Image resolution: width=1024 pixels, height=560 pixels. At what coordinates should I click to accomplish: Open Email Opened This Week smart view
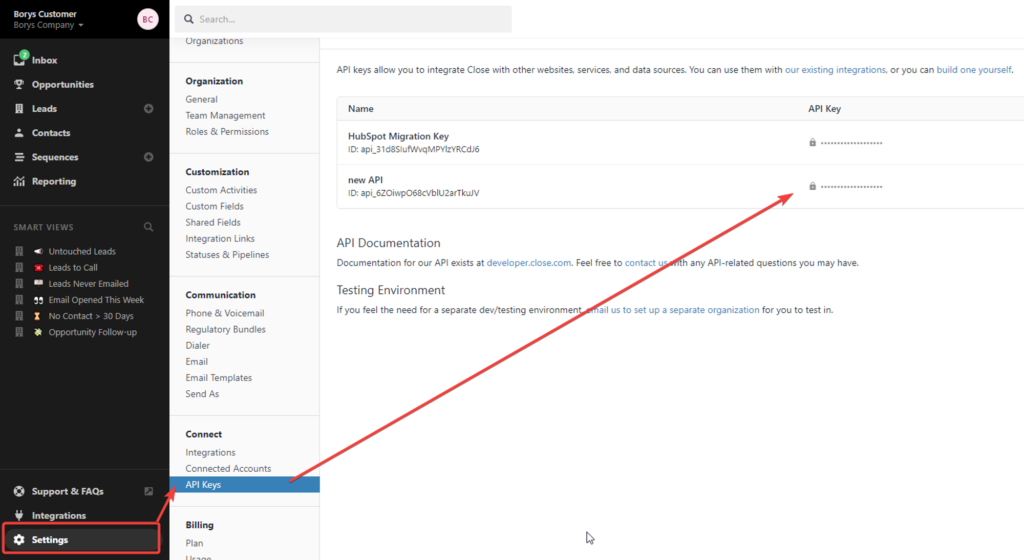(x=96, y=300)
